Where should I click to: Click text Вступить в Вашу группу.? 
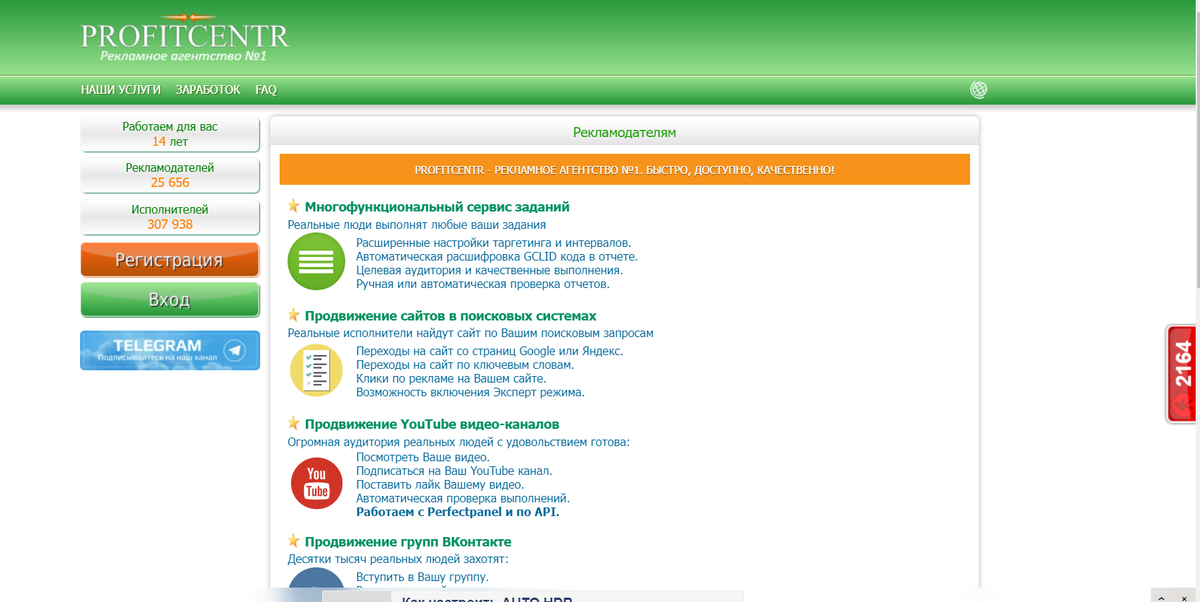click(x=422, y=578)
